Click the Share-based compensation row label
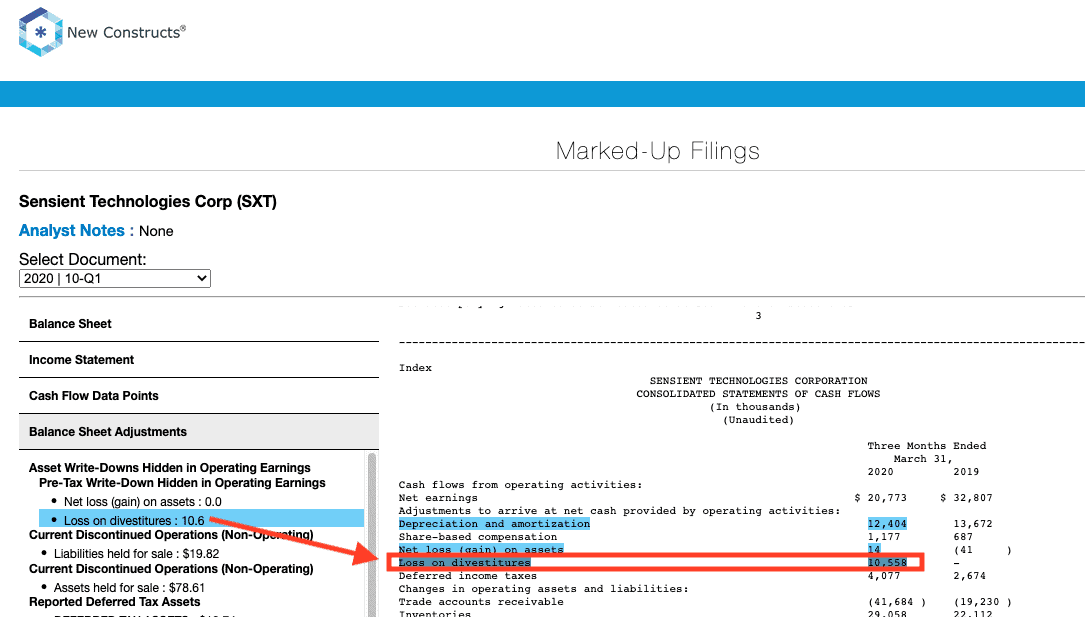1085x617 pixels. click(x=477, y=537)
